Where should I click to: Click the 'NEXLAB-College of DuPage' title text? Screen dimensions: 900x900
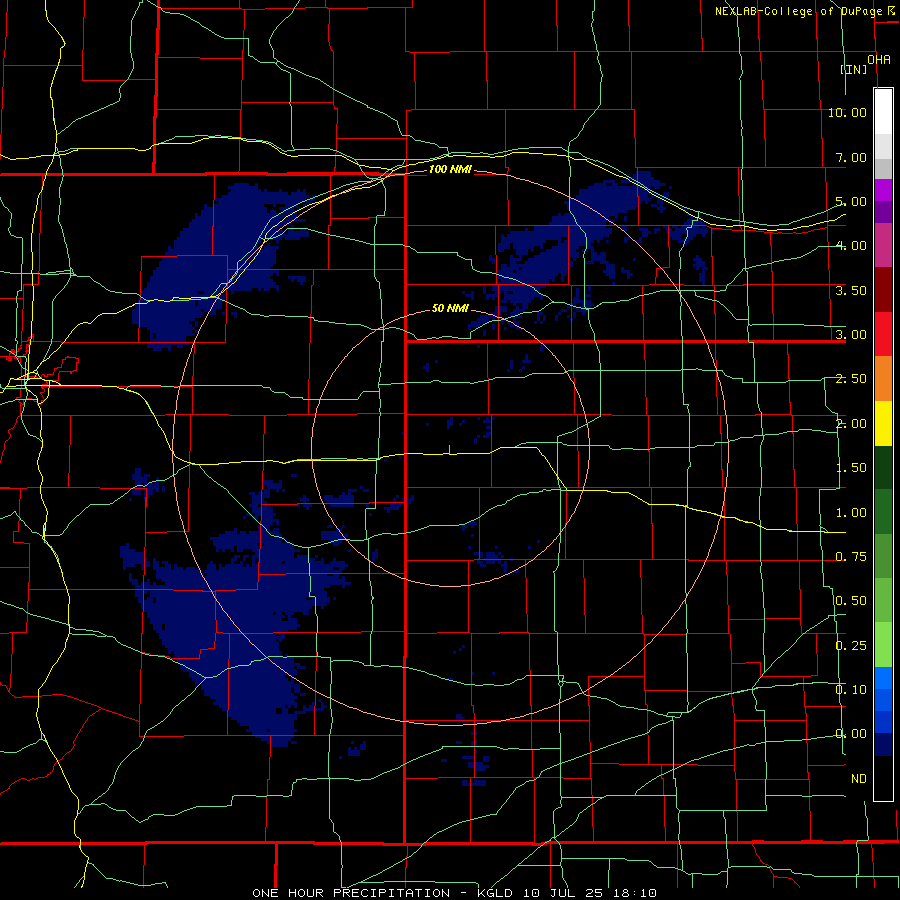click(x=800, y=11)
